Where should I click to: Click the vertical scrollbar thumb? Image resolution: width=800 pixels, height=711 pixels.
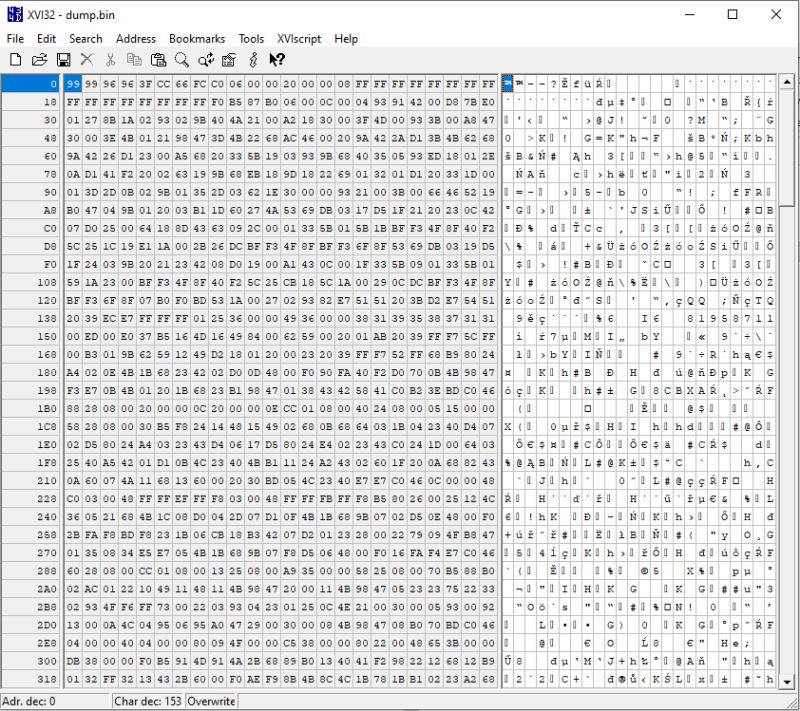pyautogui.click(x=787, y=148)
